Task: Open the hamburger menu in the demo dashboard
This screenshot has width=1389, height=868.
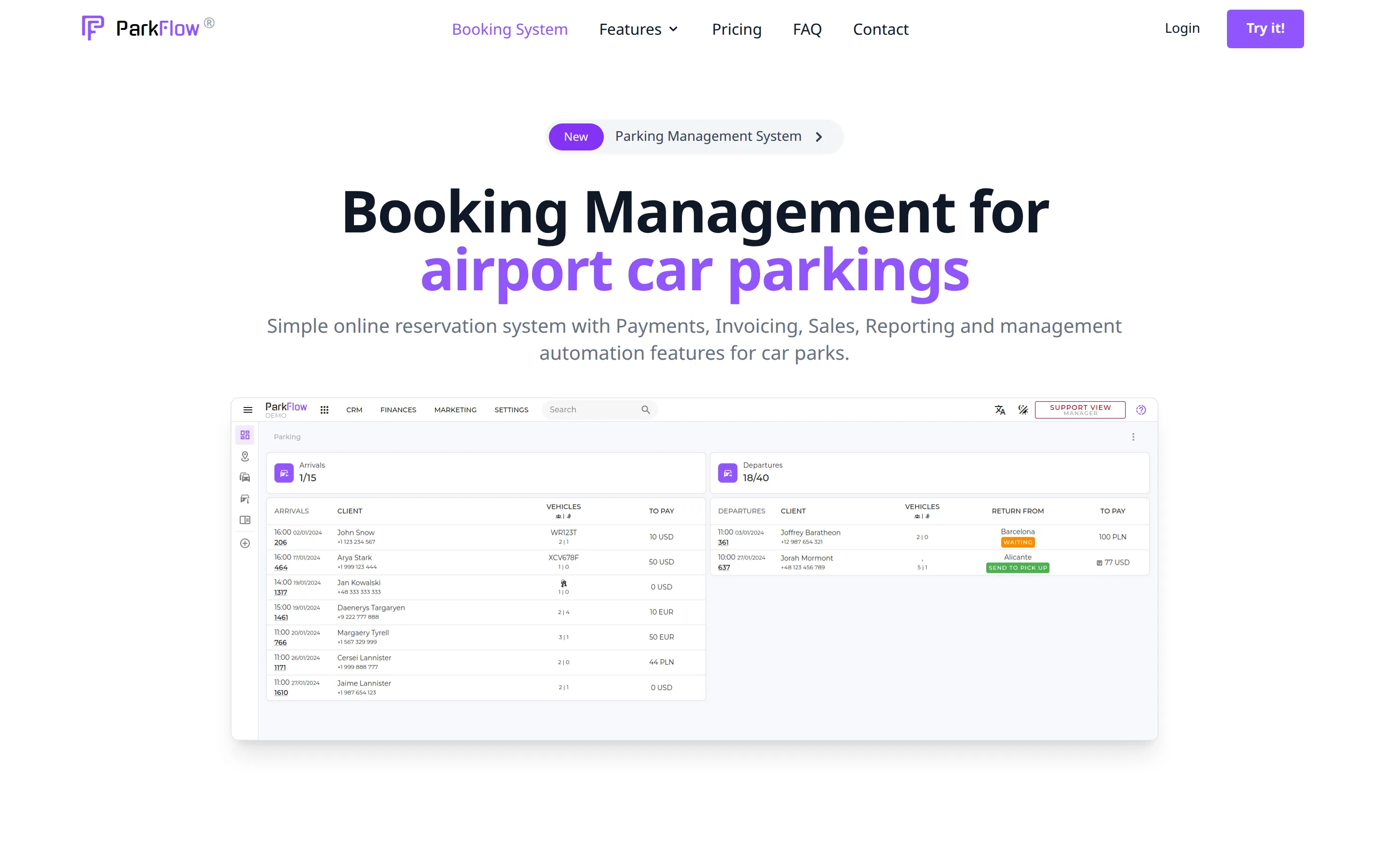Action: (248, 410)
